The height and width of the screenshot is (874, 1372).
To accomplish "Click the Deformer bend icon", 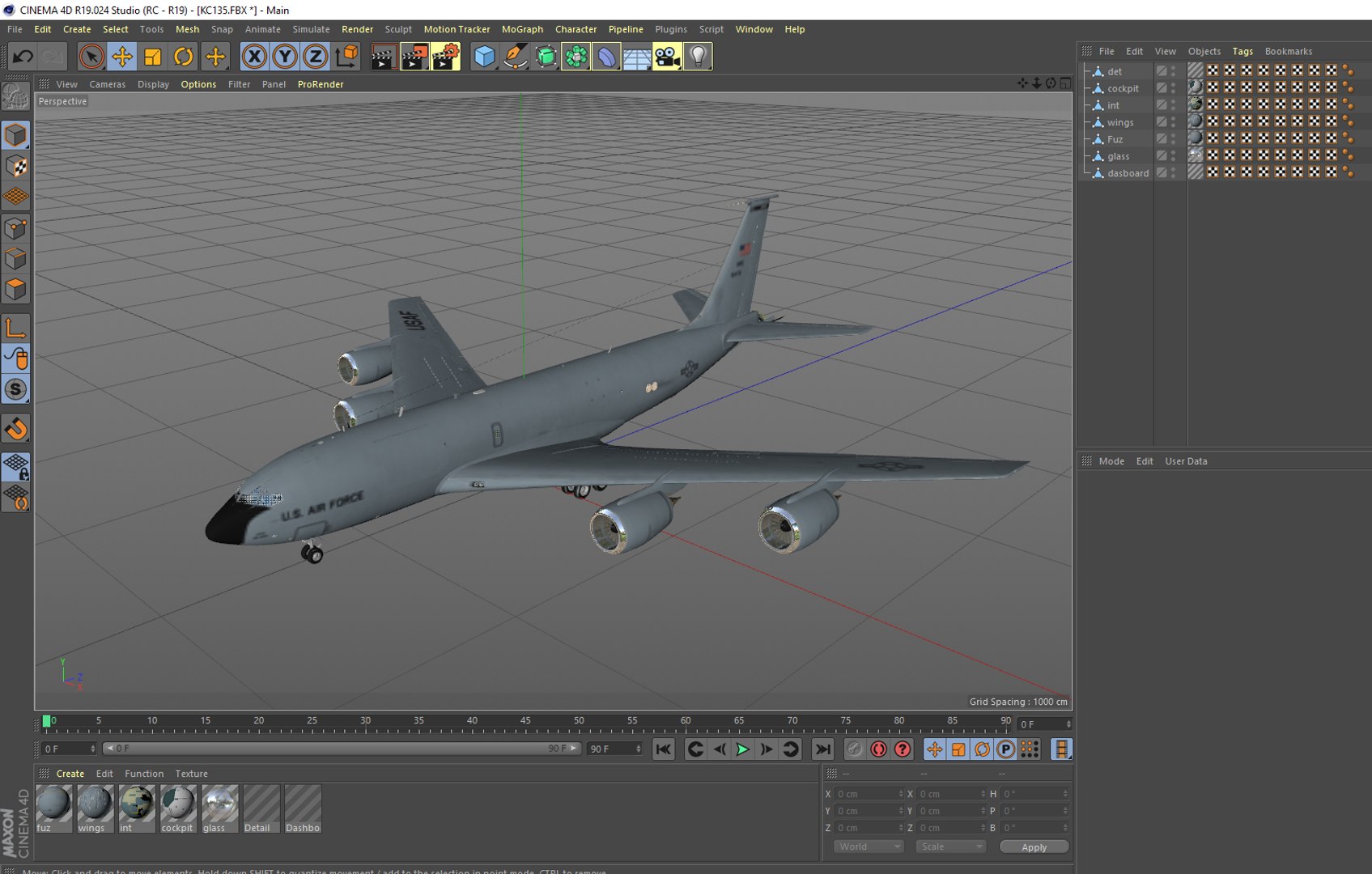I will click(x=606, y=57).
